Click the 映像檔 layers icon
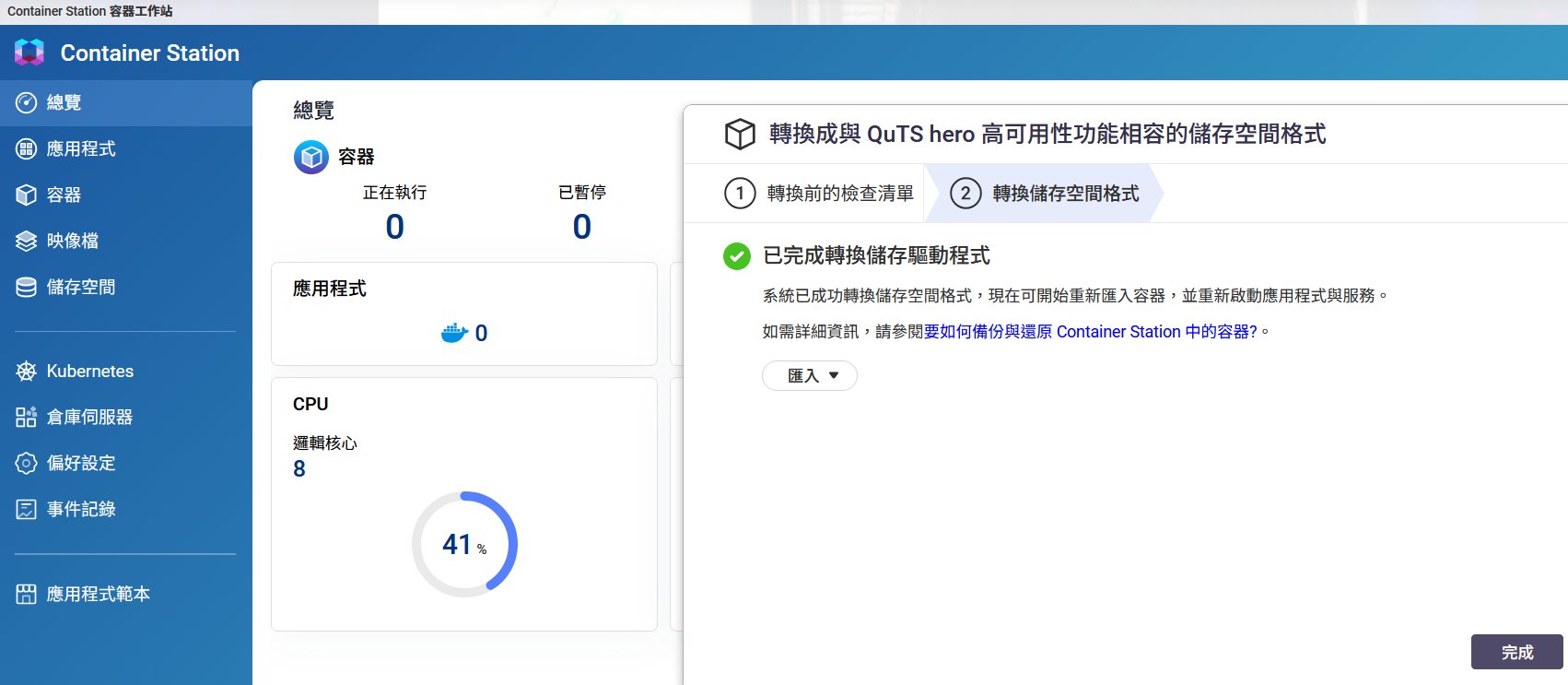The width and height of the screenshot is (1568, 685). point(27,241)
